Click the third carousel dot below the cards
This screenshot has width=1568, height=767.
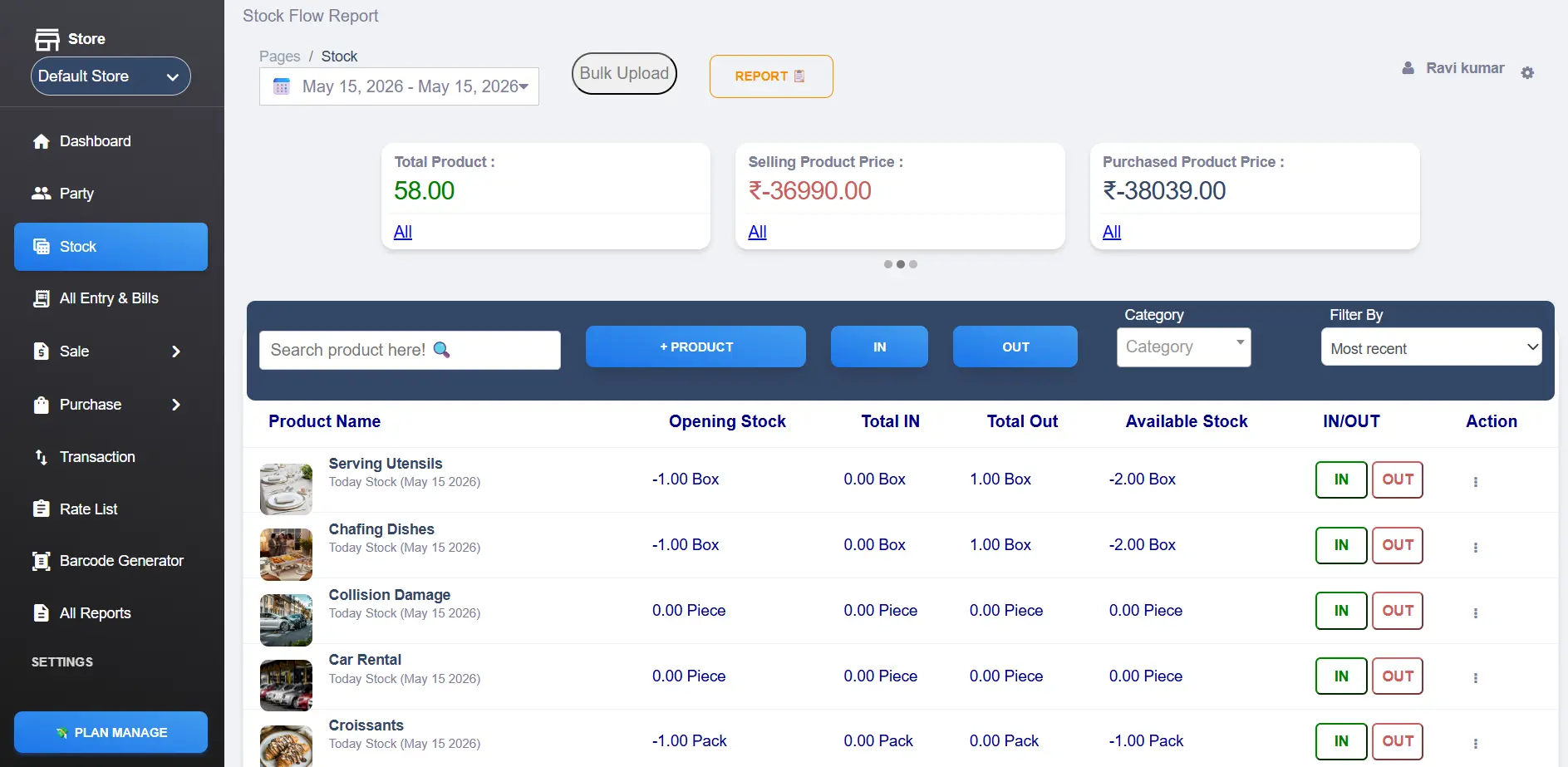tap(913, 264)
